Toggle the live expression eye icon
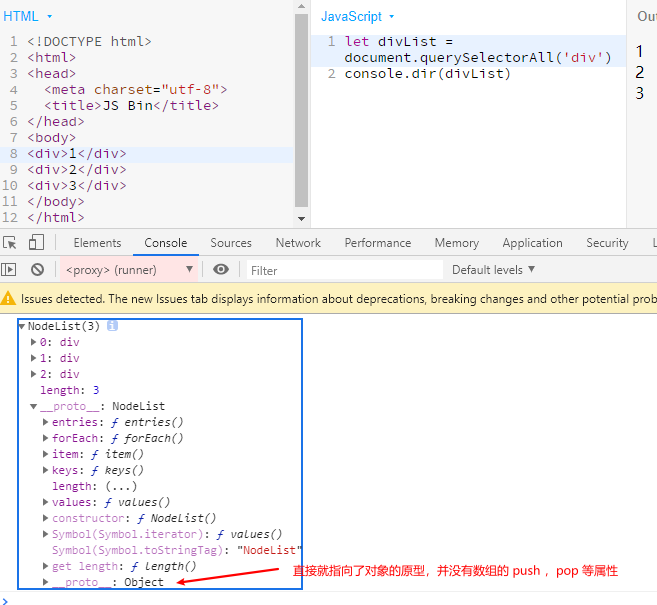The image size is (657, 605). (221, 269)
